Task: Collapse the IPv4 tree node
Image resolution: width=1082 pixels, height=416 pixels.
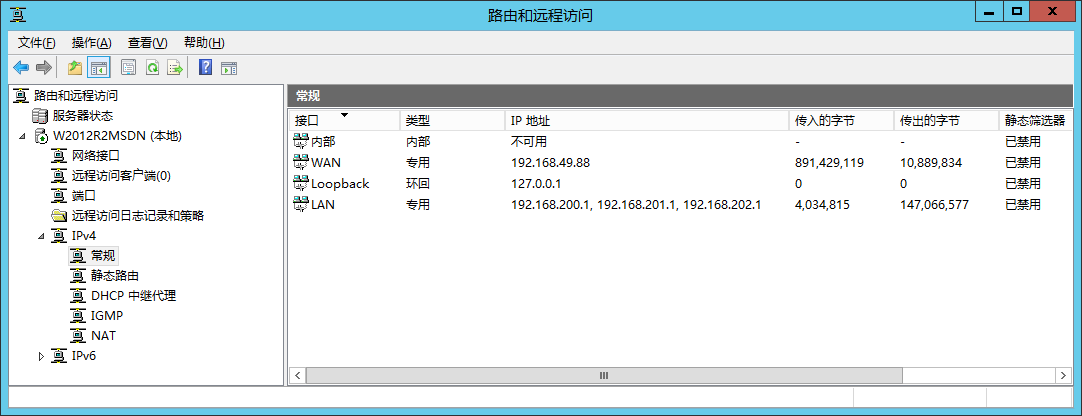Action: point(41,236)
